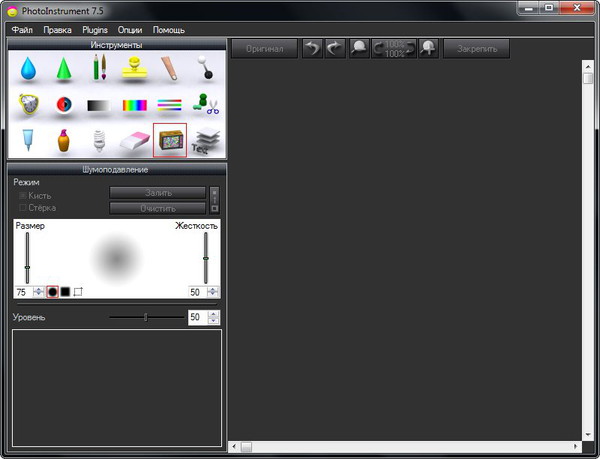Pick the pencil and brush tool
Viewport: 600px width, 459px height.
click(x=98, y=69)
